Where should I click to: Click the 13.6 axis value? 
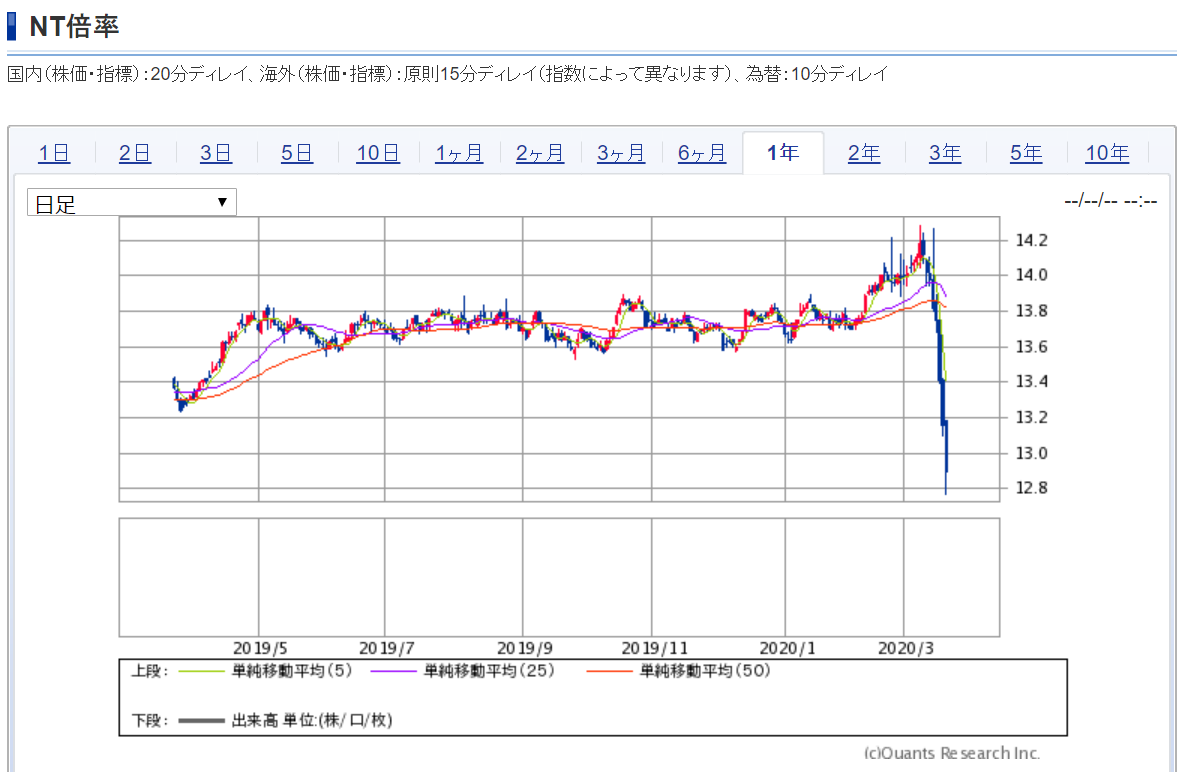[x=1032, y=347]
